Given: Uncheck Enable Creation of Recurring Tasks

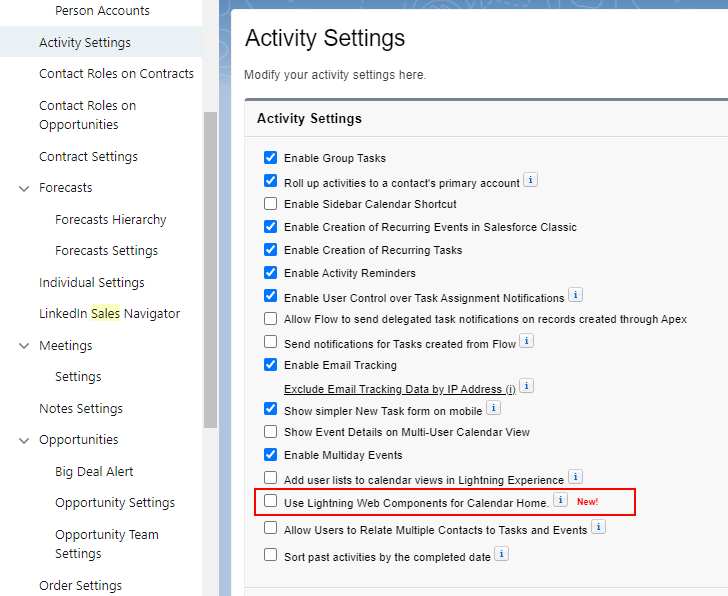Looking at the screenshot, I should (270, 250).
